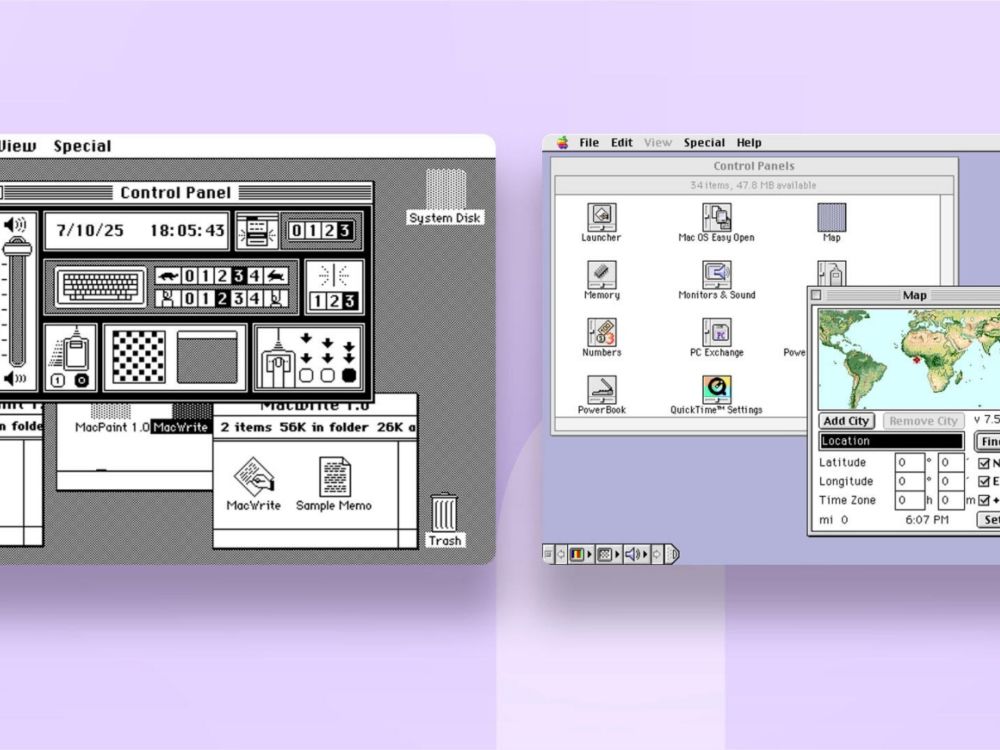Set insertion point blink rate to 1
The width and height of the screenshot is (1000, 750).
coord(318,301)
